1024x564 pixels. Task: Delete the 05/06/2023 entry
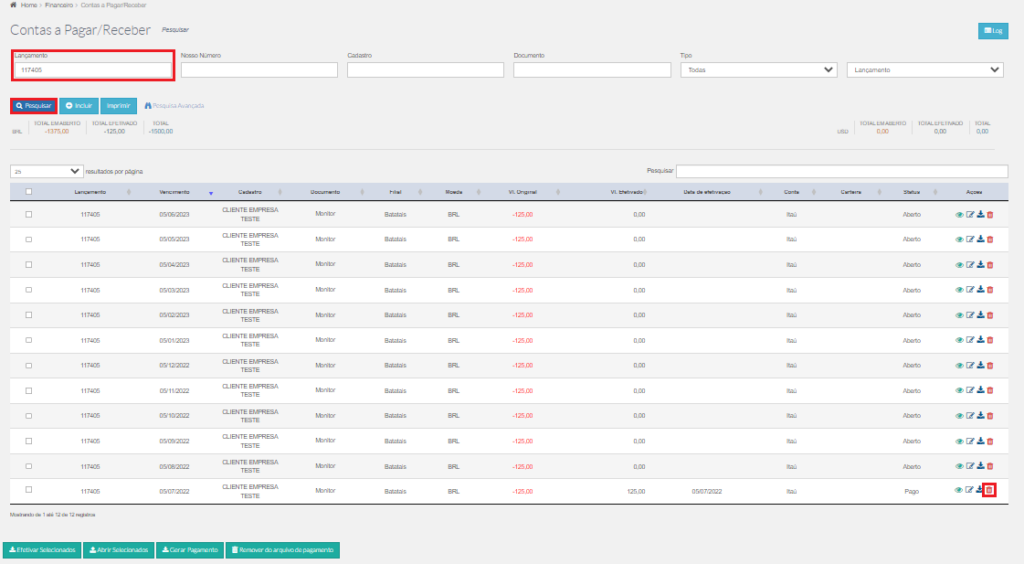coord(990,215)
